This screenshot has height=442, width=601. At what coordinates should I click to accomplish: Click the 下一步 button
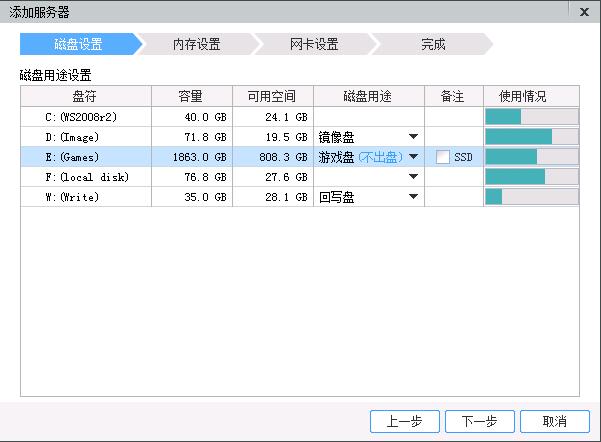[479, 421]
